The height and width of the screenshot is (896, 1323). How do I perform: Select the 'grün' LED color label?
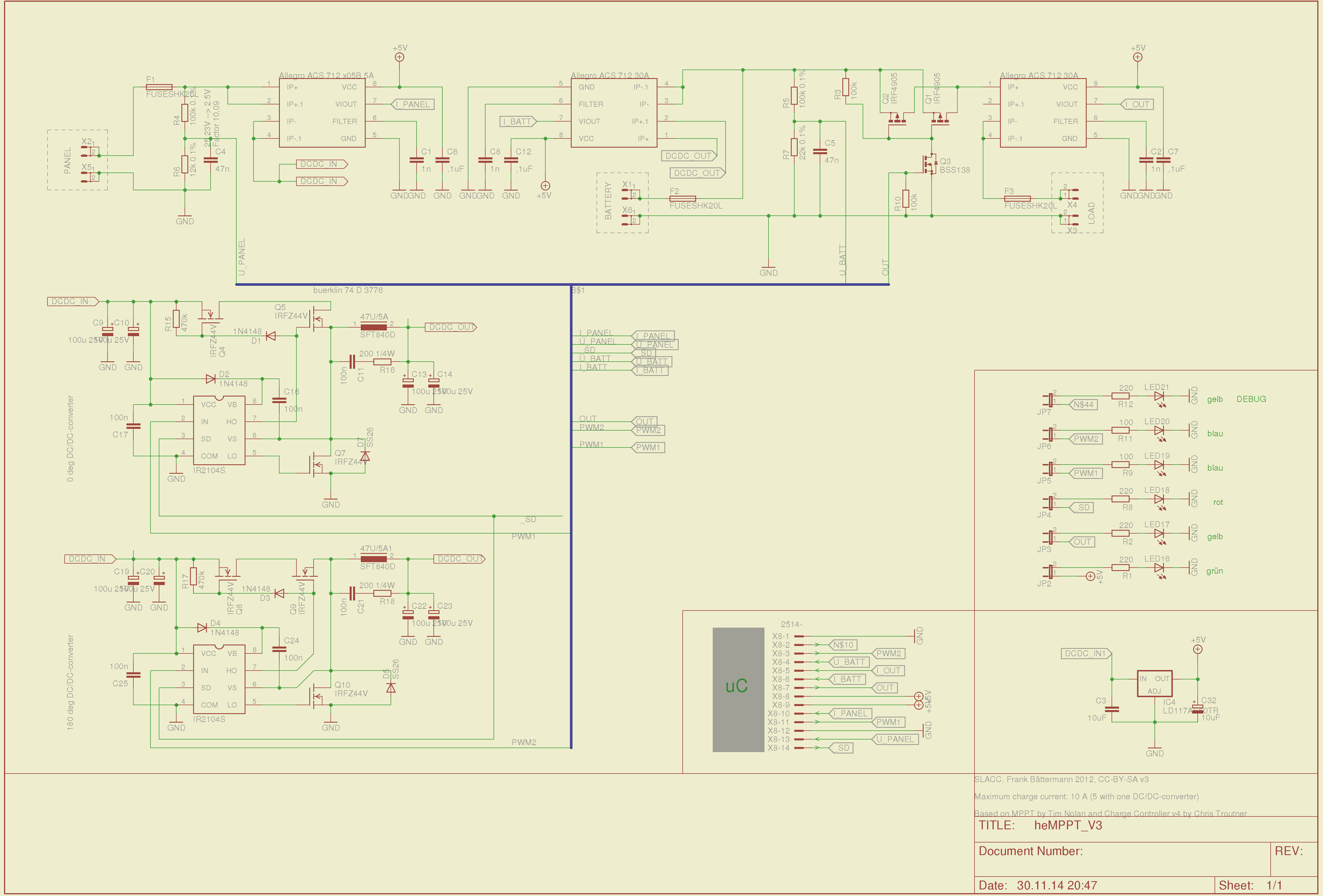(1214, 571)
